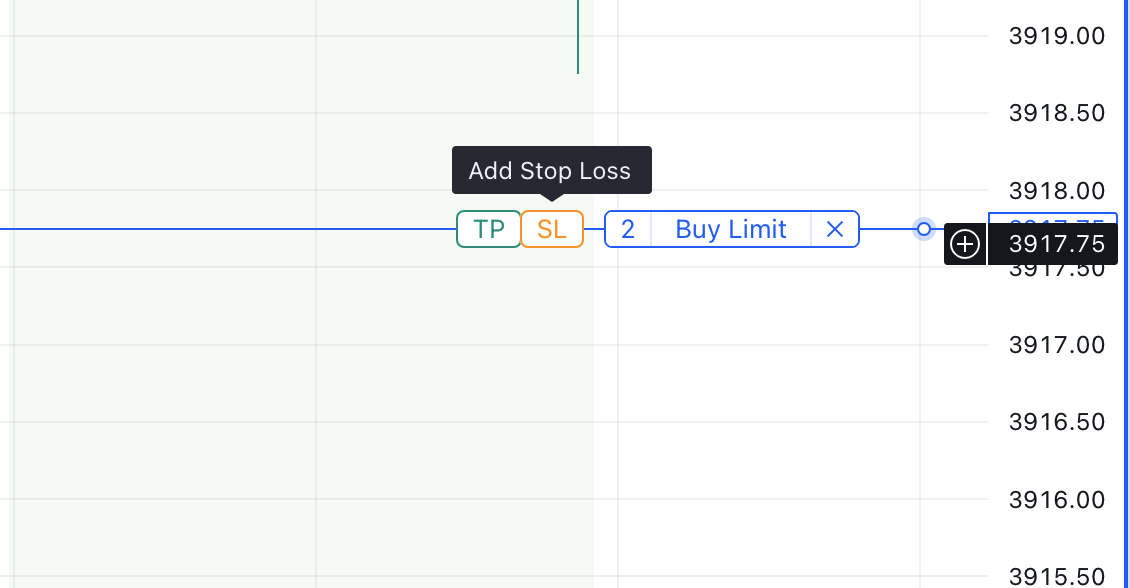Click 3917.00 on the price scale
This screenshot has height=588, width=1130.
[1057, 345]
